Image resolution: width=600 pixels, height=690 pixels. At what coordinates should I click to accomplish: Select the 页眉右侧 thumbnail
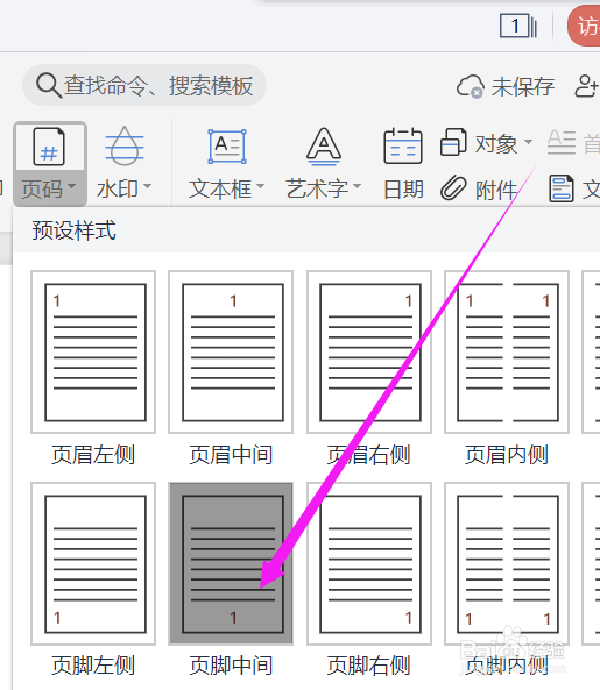point(369,352)
